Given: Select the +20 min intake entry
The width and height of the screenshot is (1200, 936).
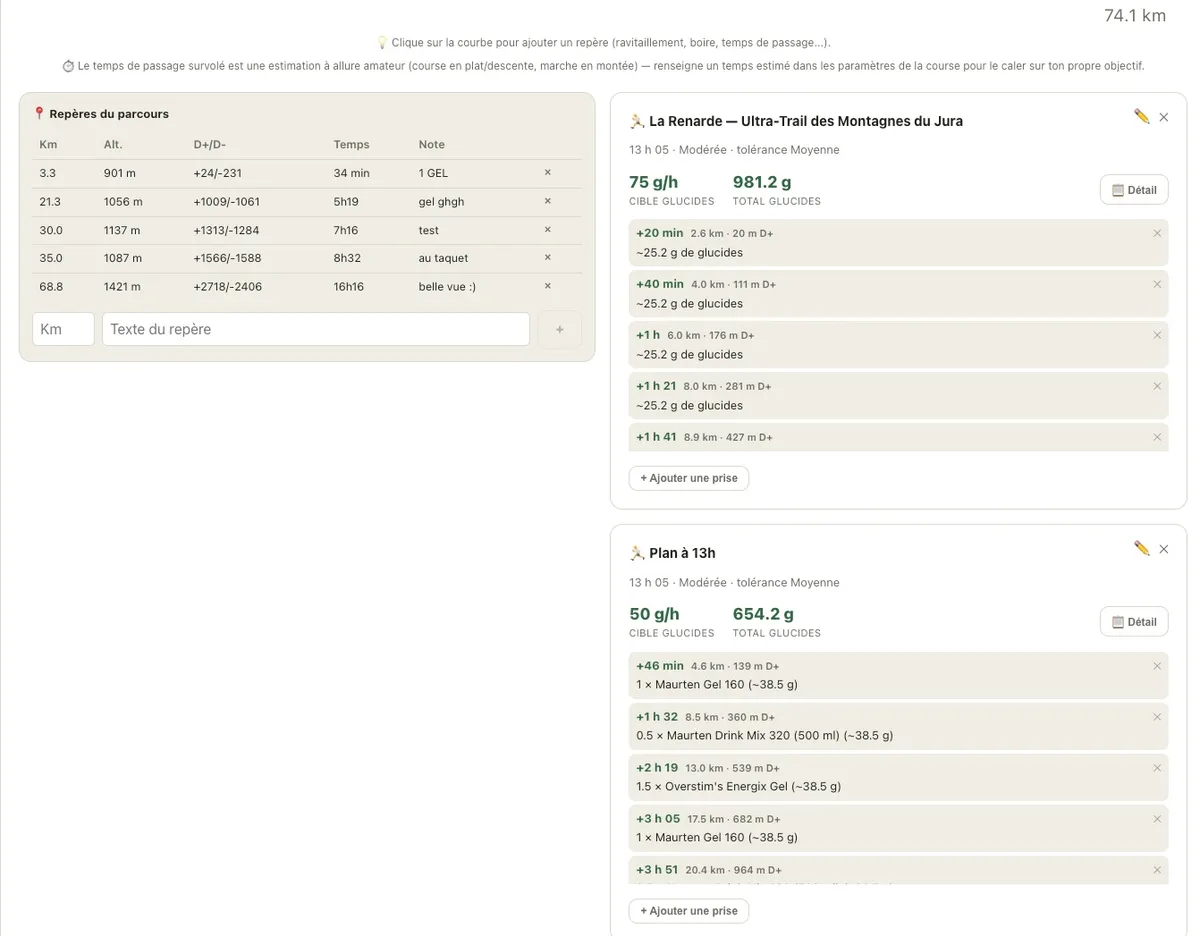Looking at the screenshot, I should click(898, 243).
